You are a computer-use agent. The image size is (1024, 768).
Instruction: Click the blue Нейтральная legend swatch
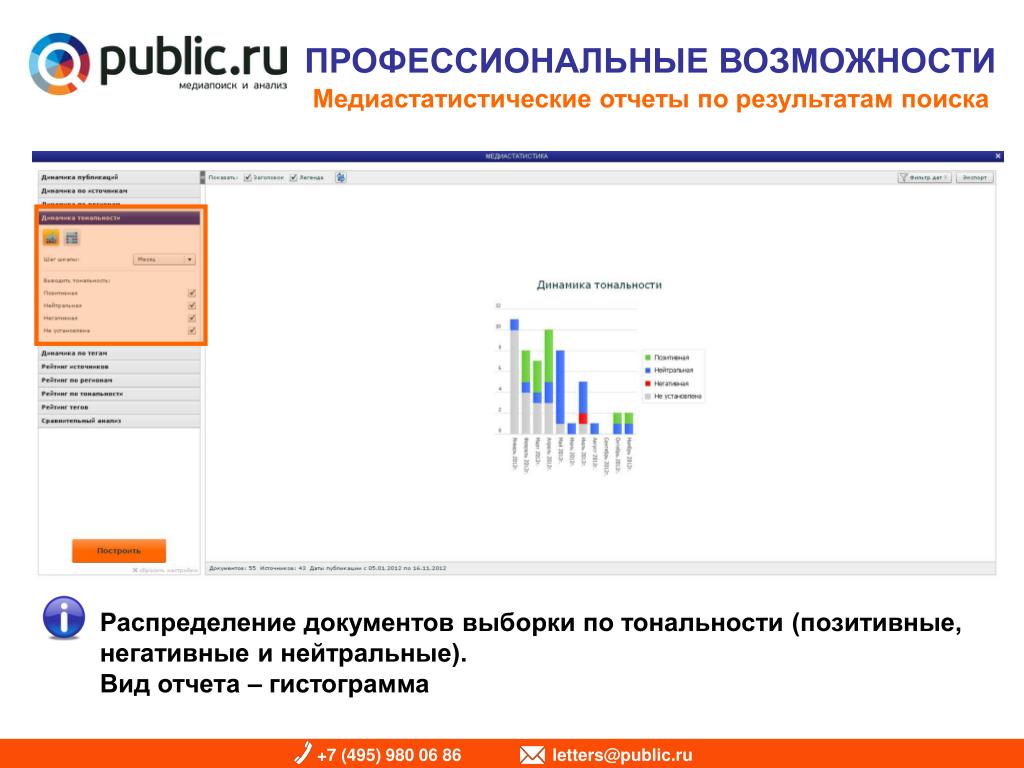point(648,370)
